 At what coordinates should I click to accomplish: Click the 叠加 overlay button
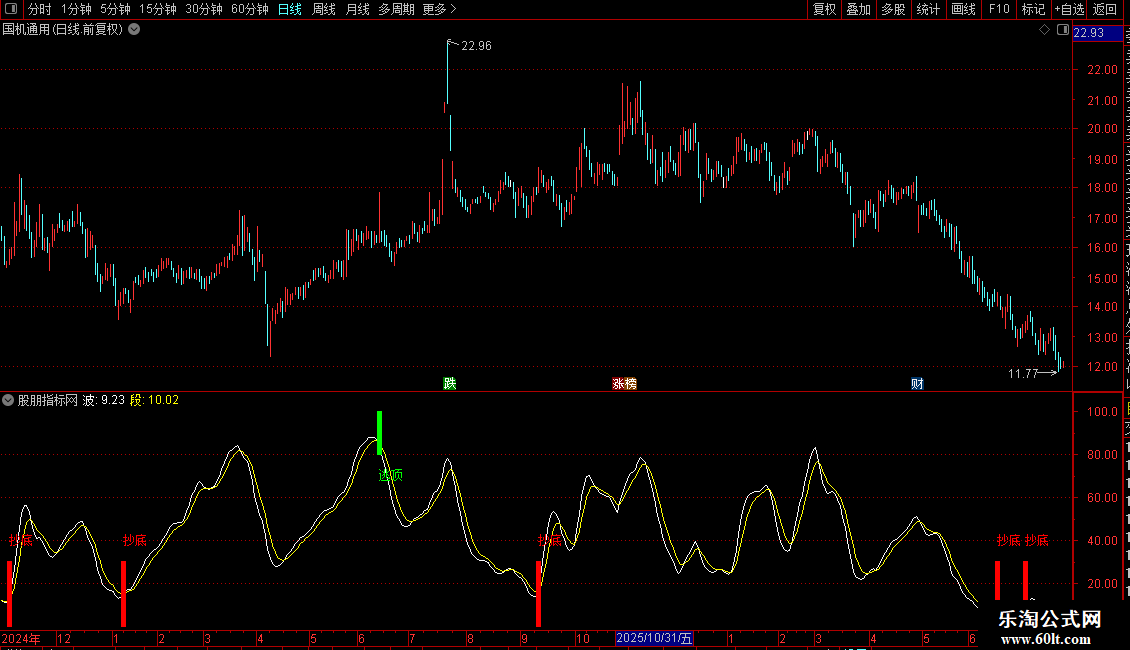(x=858, y=9)
